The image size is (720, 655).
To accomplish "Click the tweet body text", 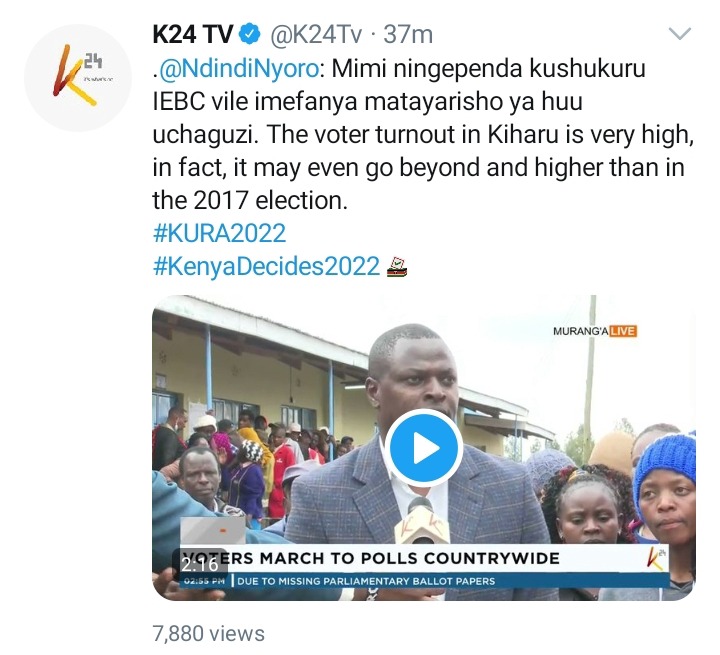I will click(423, 135).
